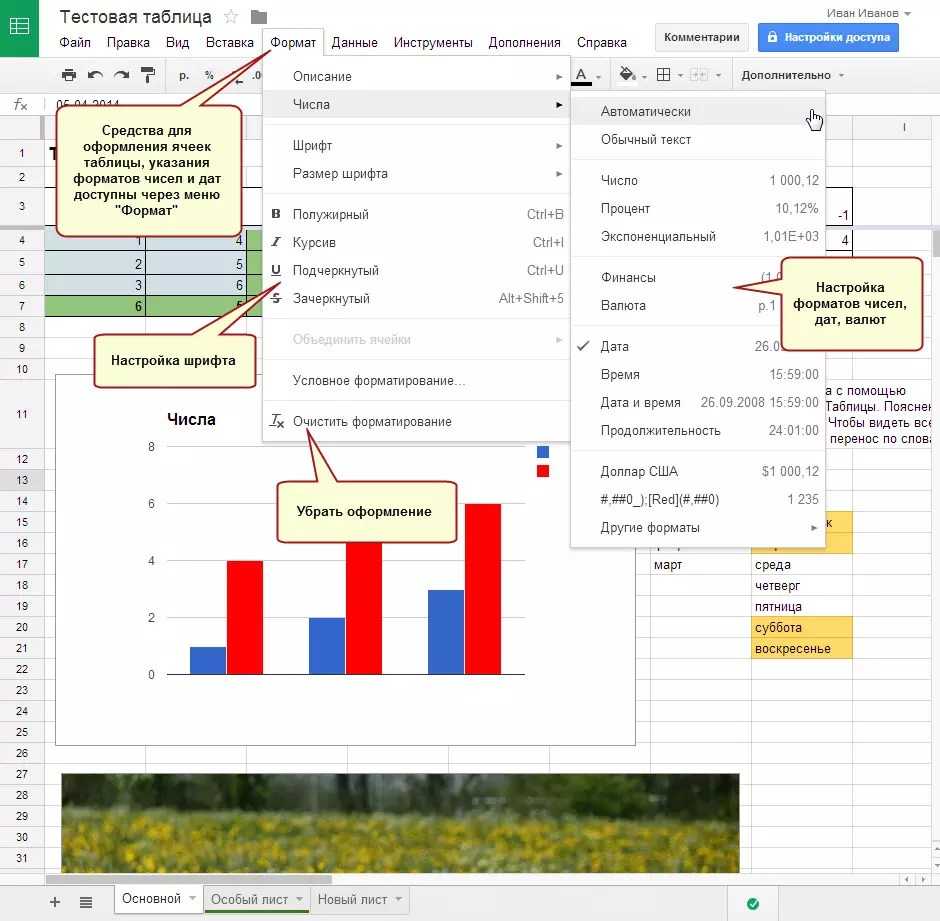Open the Дополнительно toolbar dropdown
The height and width of the screenshot is (921, 940).
tap(792, 75)
